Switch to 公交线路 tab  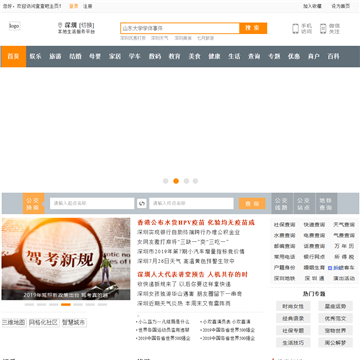pos(281,204)
